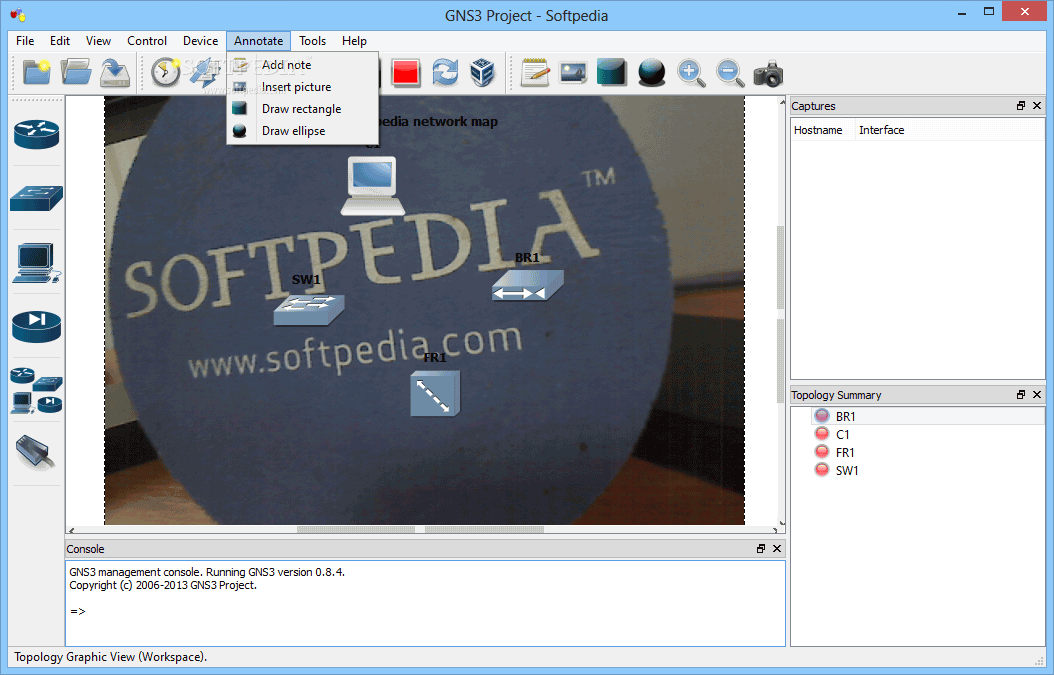Browse switches in the device sidebar
This screenshot has height=675, width=1054.
pyautogui.click(x=36, y=198)
